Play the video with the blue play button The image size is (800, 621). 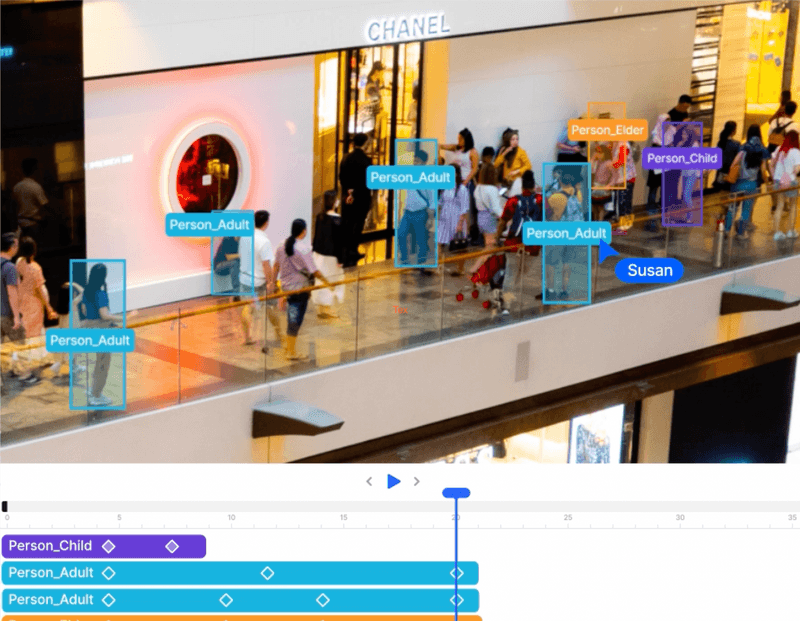(x=394, y=481)
